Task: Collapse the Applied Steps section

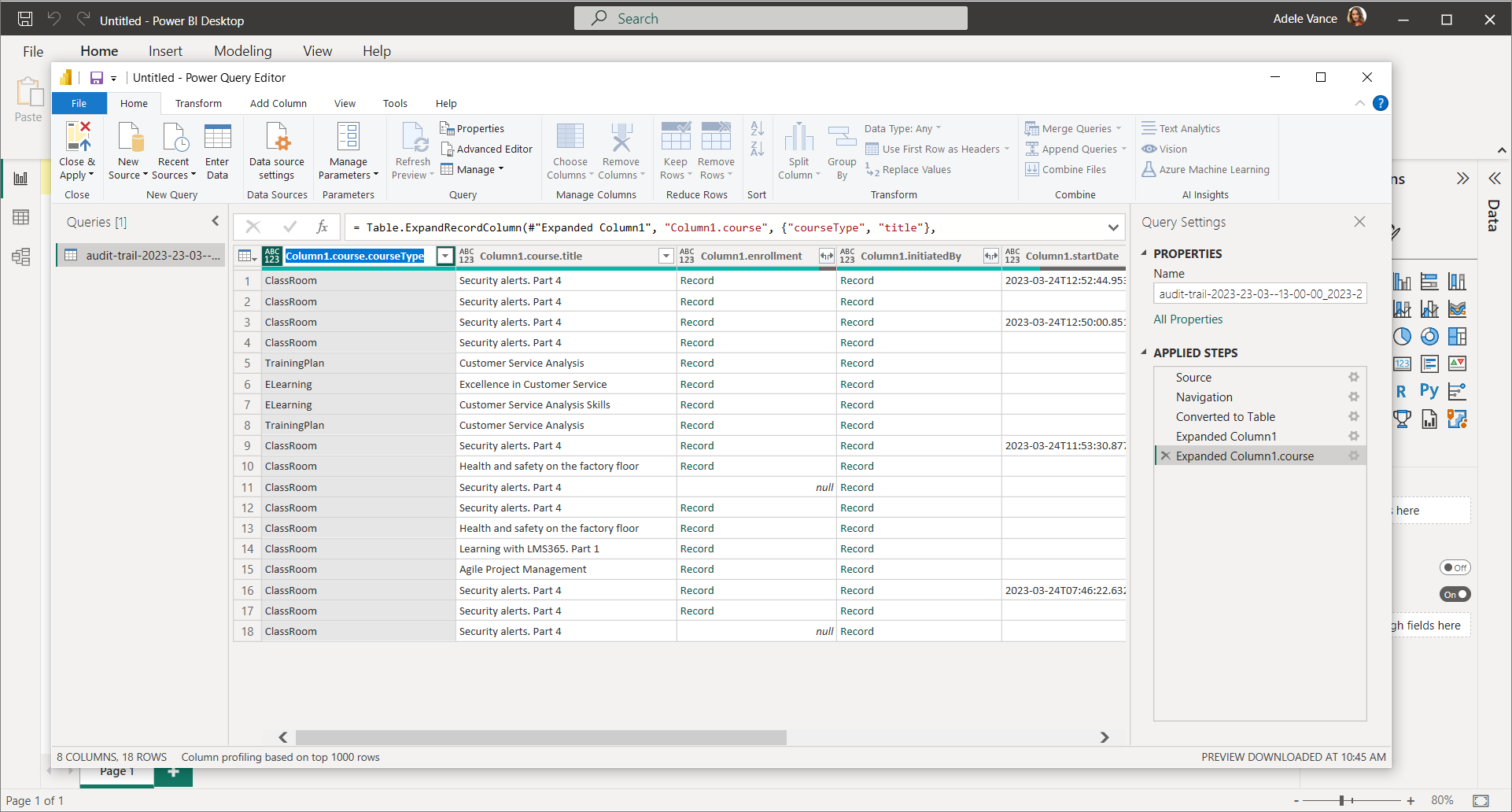Action: [1144, 352]
